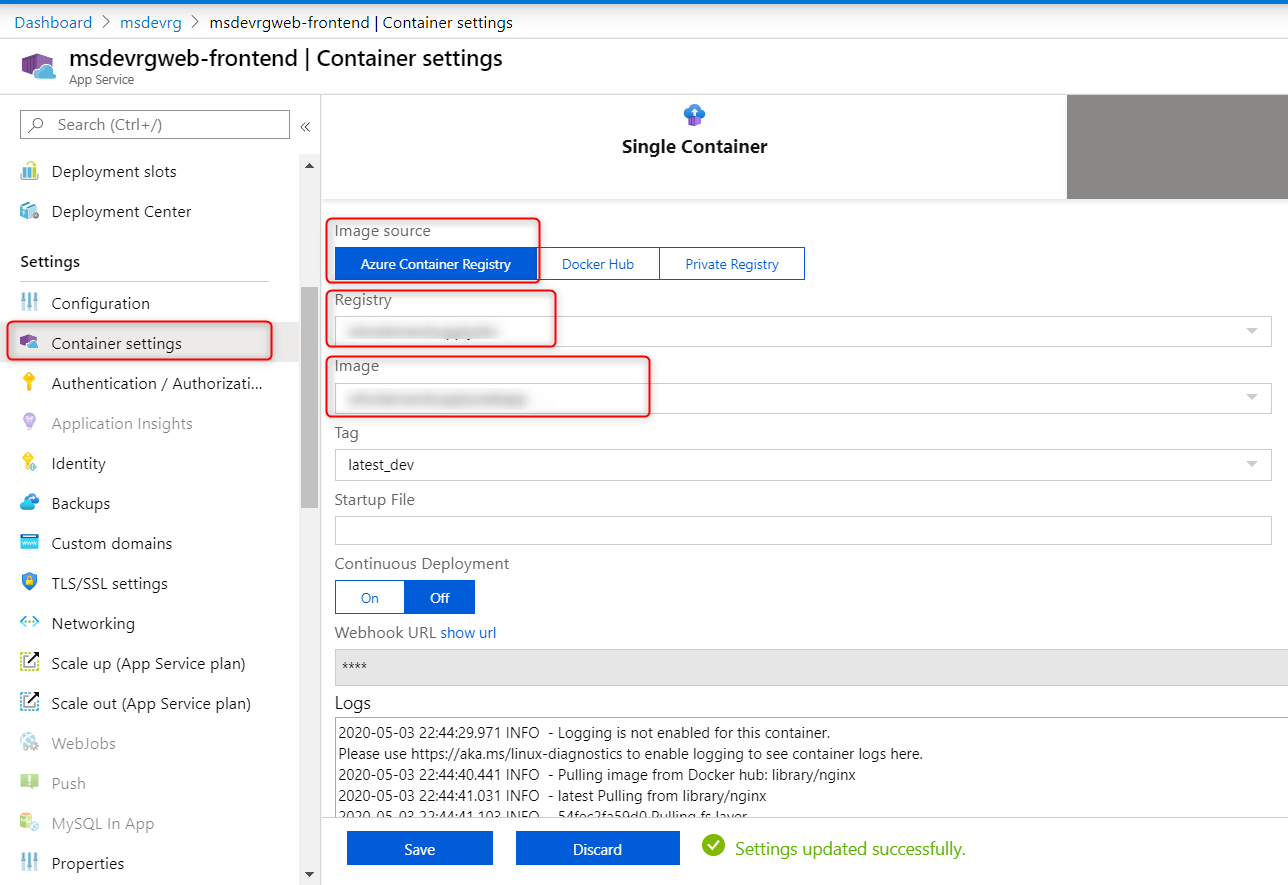Click the App Service icon beside the title
The image size is (1288, 885).
pos(38,66)
